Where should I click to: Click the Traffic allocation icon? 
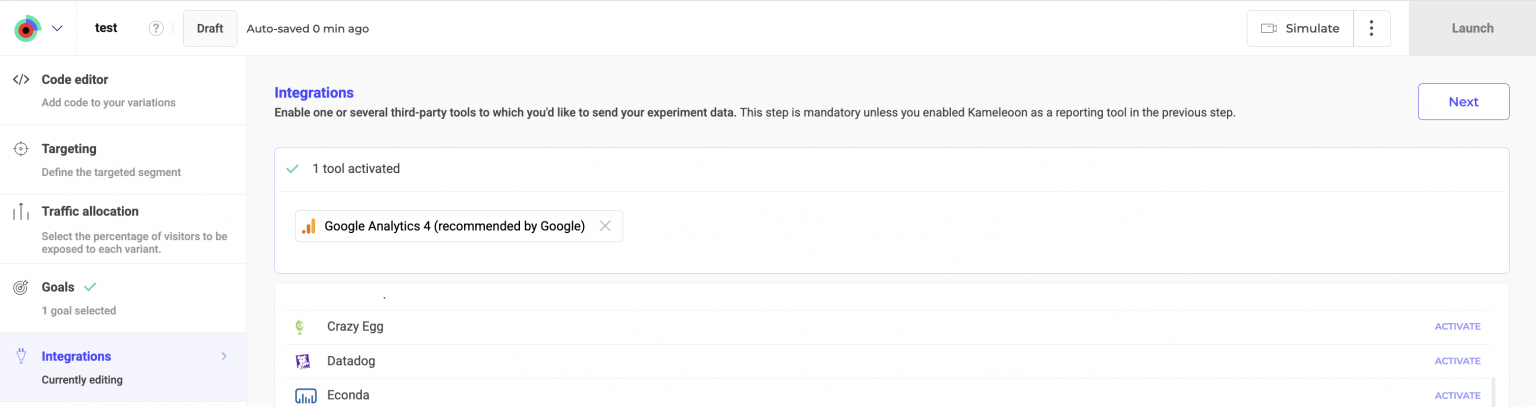pos(20,212)
